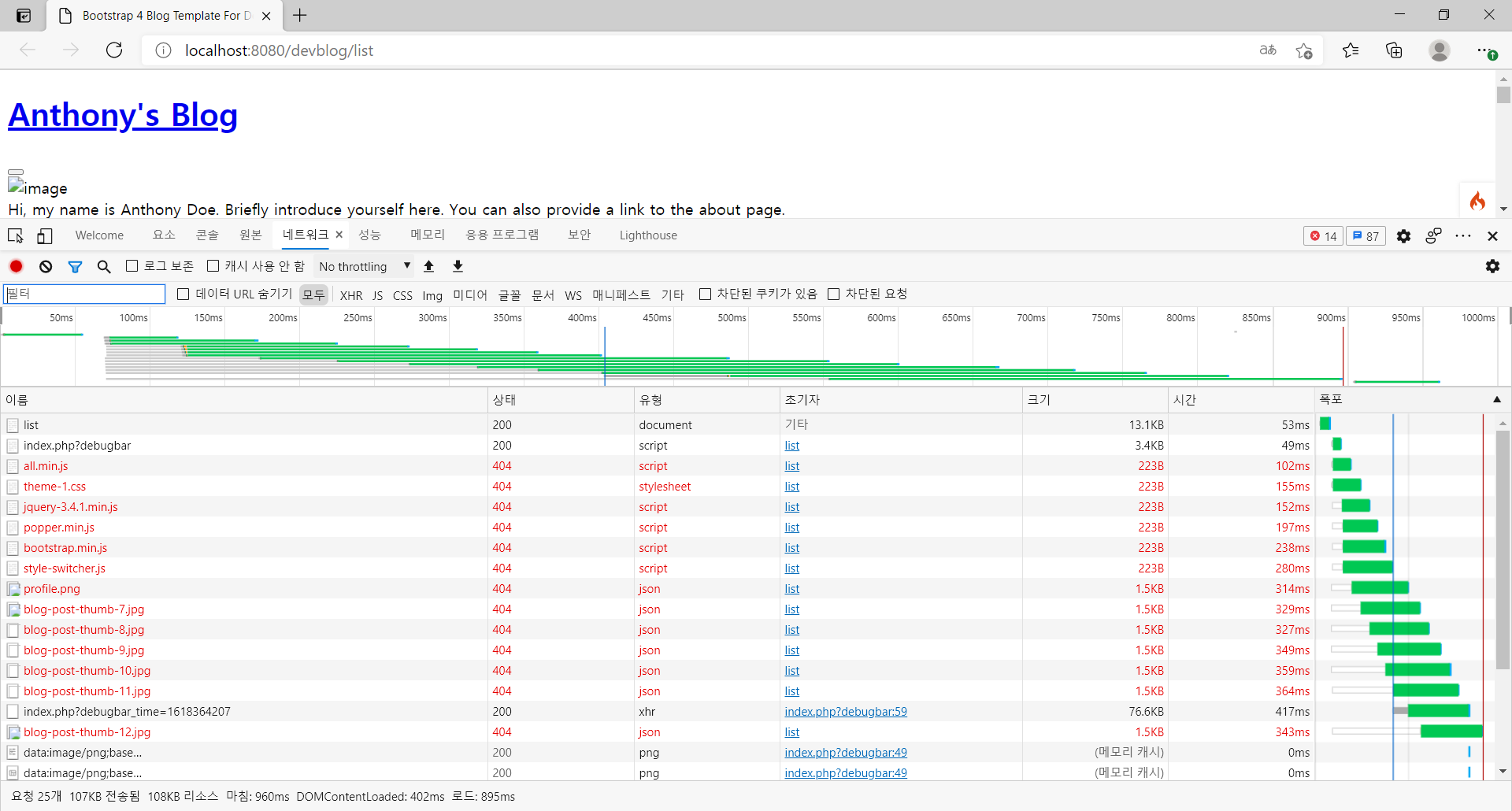
Task: Add this page to favorites
Action: [1304, 50]
